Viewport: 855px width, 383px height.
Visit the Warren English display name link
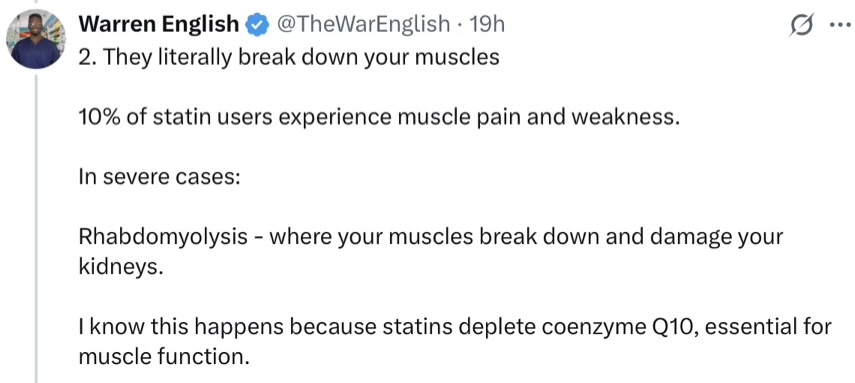pyautogui.click(x=159, y=24)
